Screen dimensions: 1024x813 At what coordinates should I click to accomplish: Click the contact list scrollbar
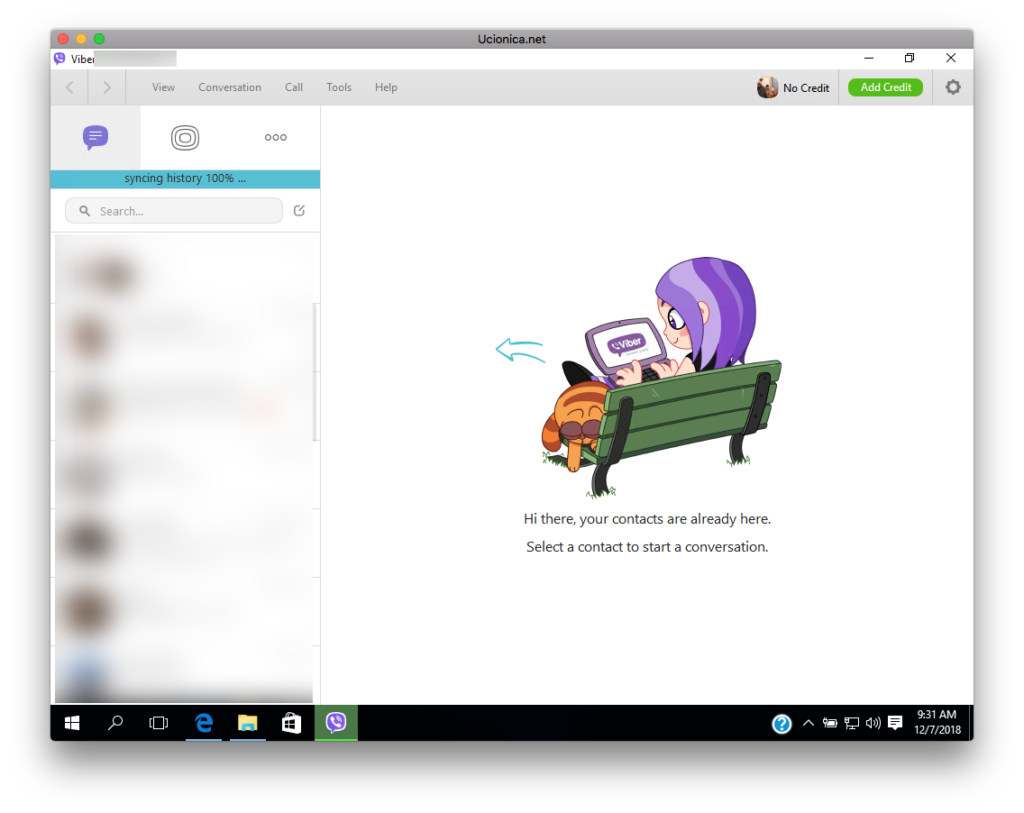tap(316, 372)
